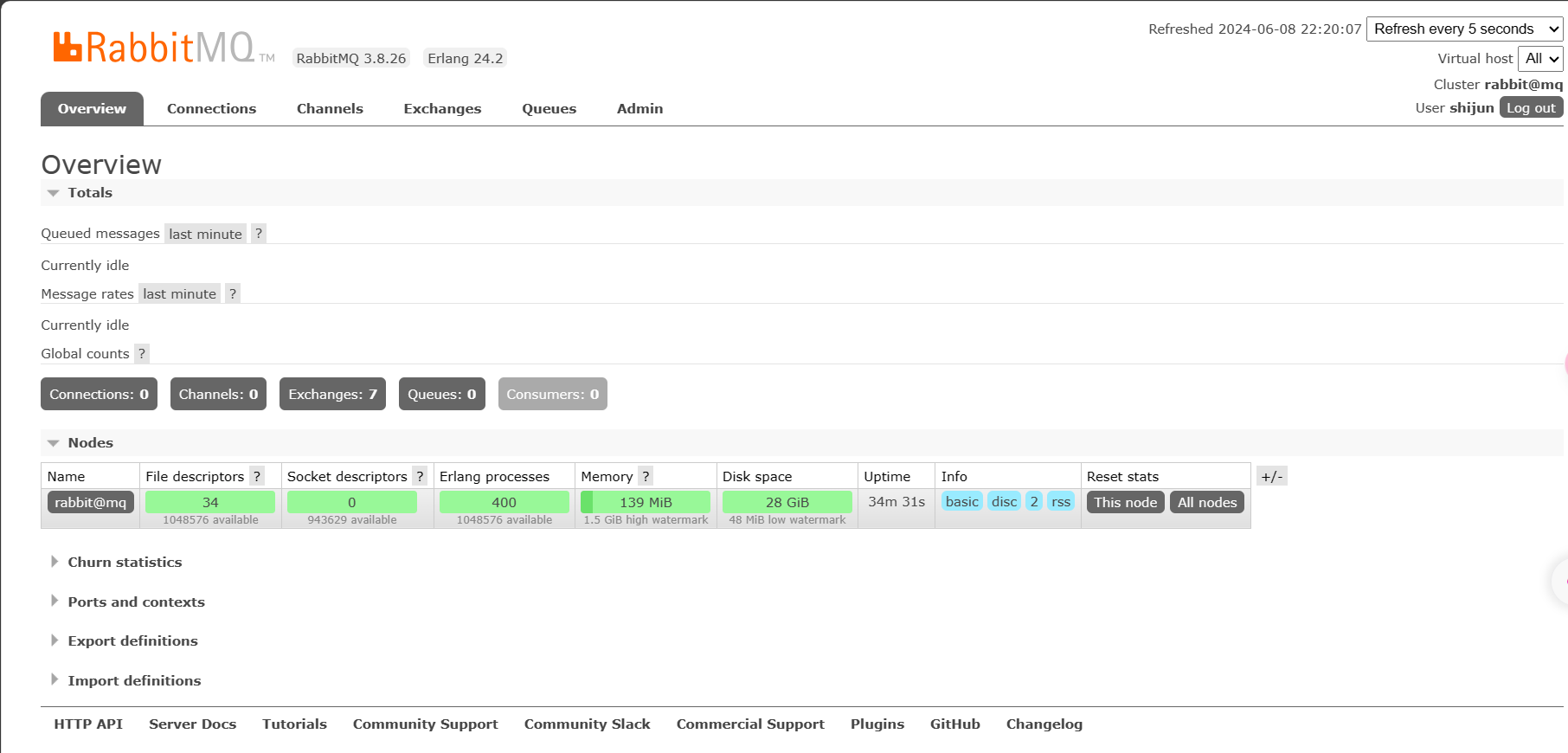Viewport: 1568px width, 753px height.
Task: Click the File descriptors 34 bar
Action: (210, 502)
